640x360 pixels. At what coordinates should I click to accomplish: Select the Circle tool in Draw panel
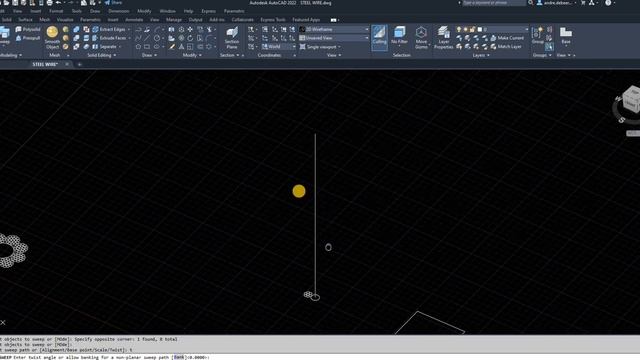(x=157, y=38)
